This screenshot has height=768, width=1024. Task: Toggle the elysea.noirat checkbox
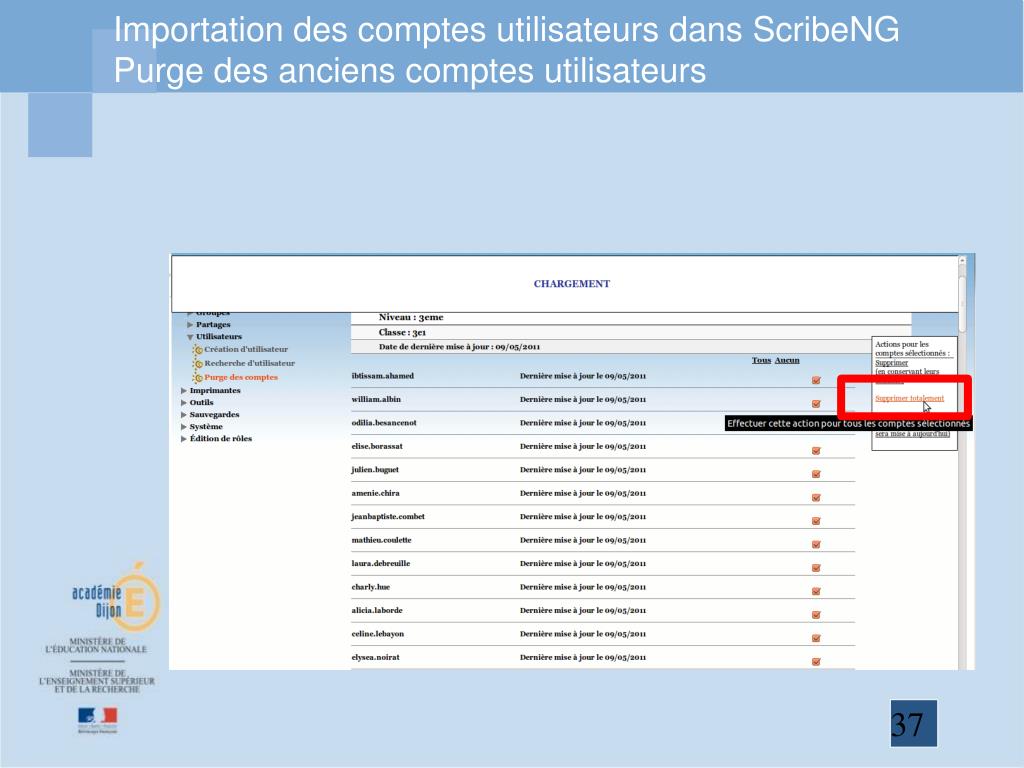[816, 662]
